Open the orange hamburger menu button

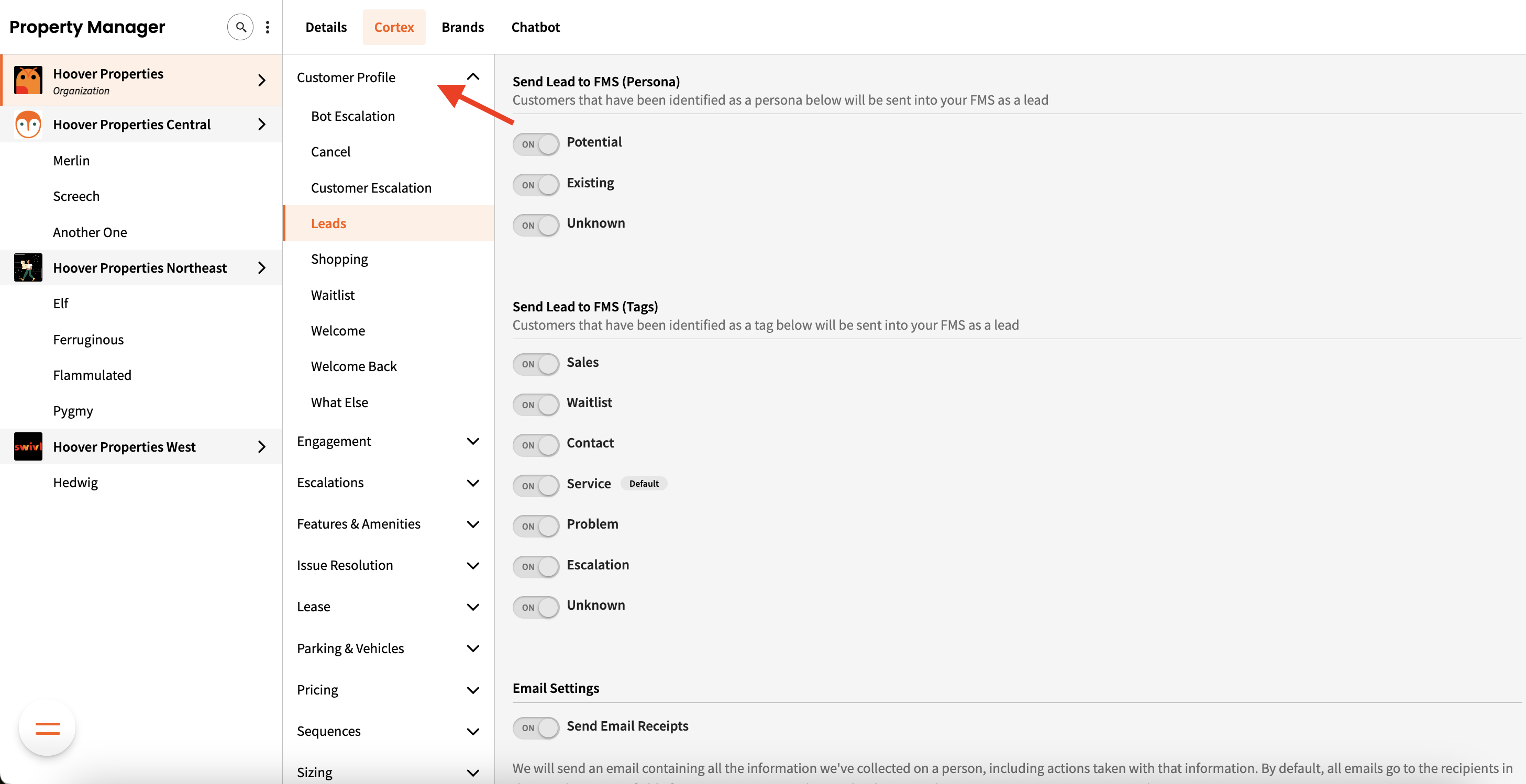click(47, 729)
